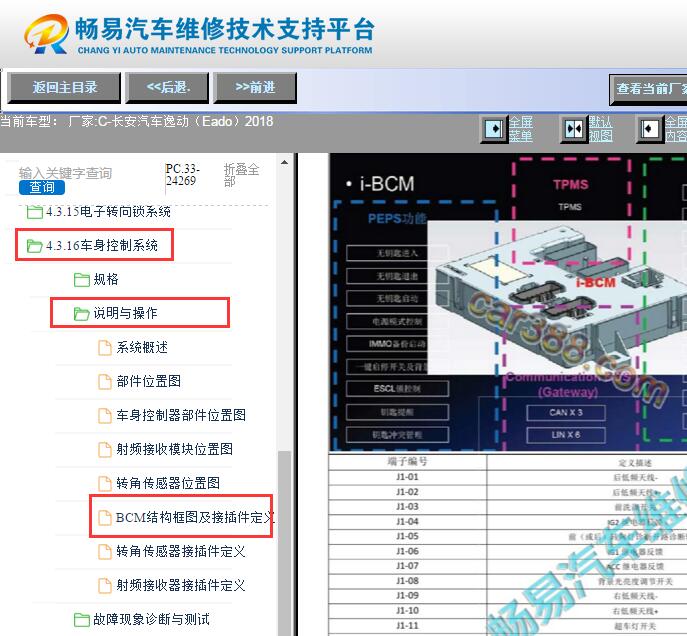Click the 射频接收器接插件定义 page icon

pos(104,586)
